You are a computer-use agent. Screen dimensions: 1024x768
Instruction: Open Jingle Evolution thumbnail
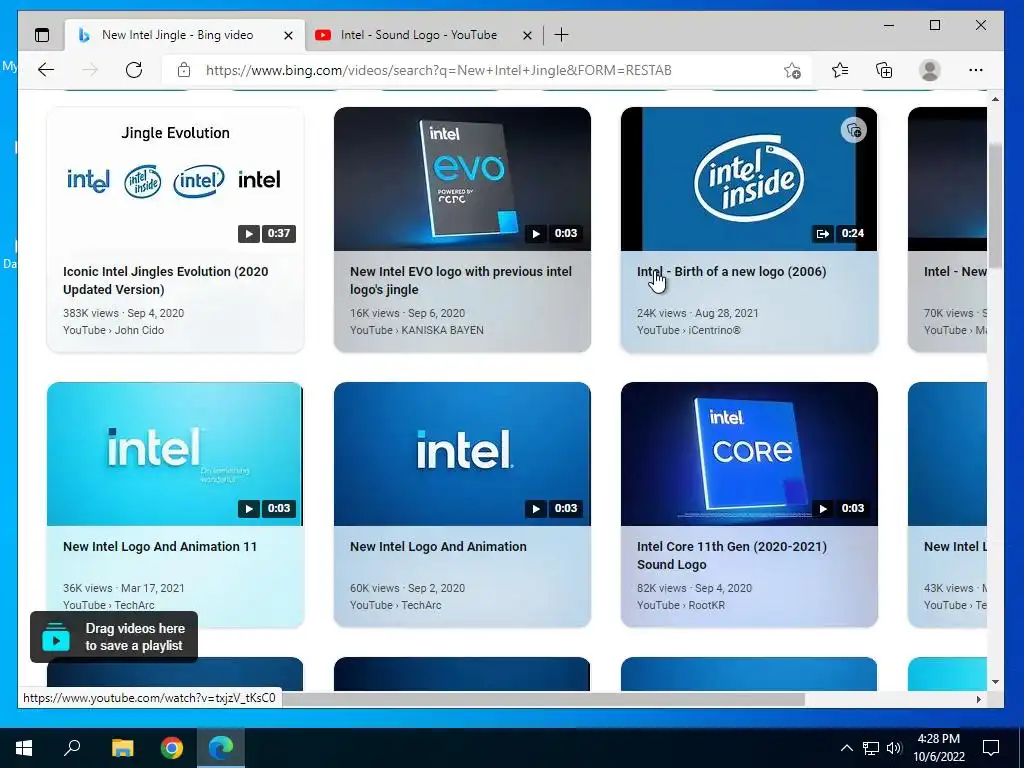tap(175, 179)
